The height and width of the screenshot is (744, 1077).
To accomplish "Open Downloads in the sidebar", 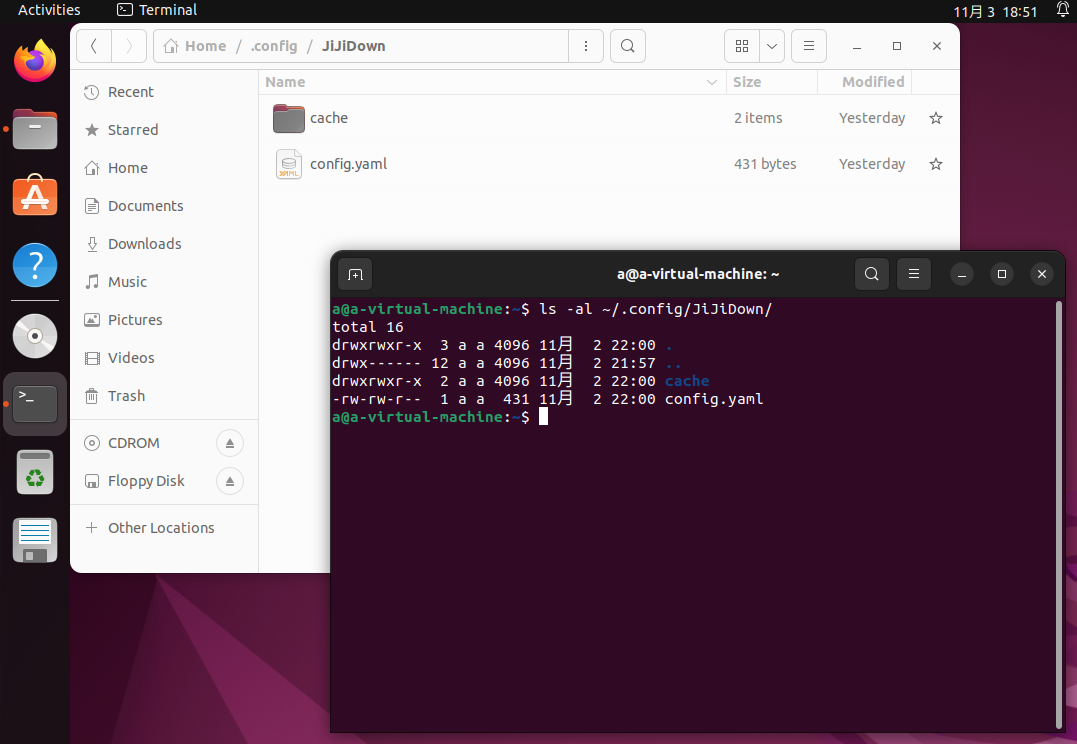I will 164,244.
